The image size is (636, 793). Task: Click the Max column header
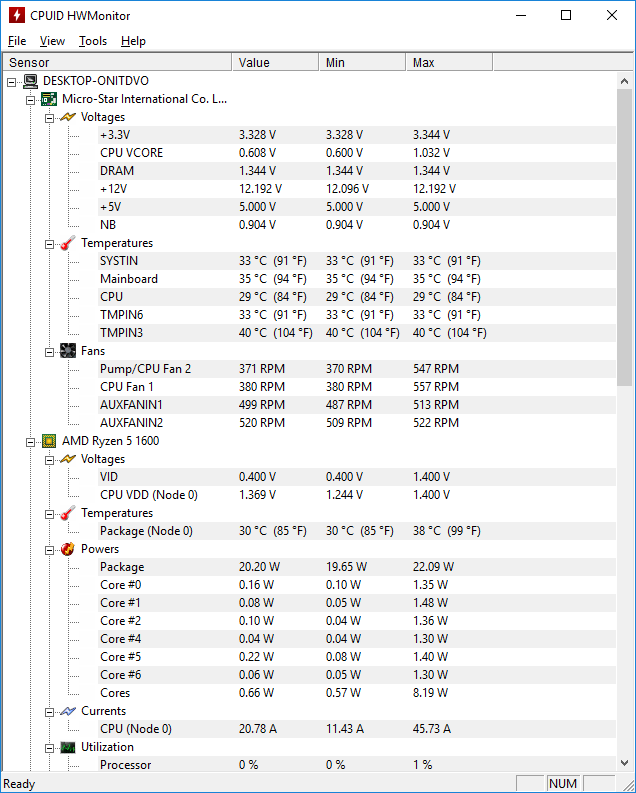coord(449,62)
